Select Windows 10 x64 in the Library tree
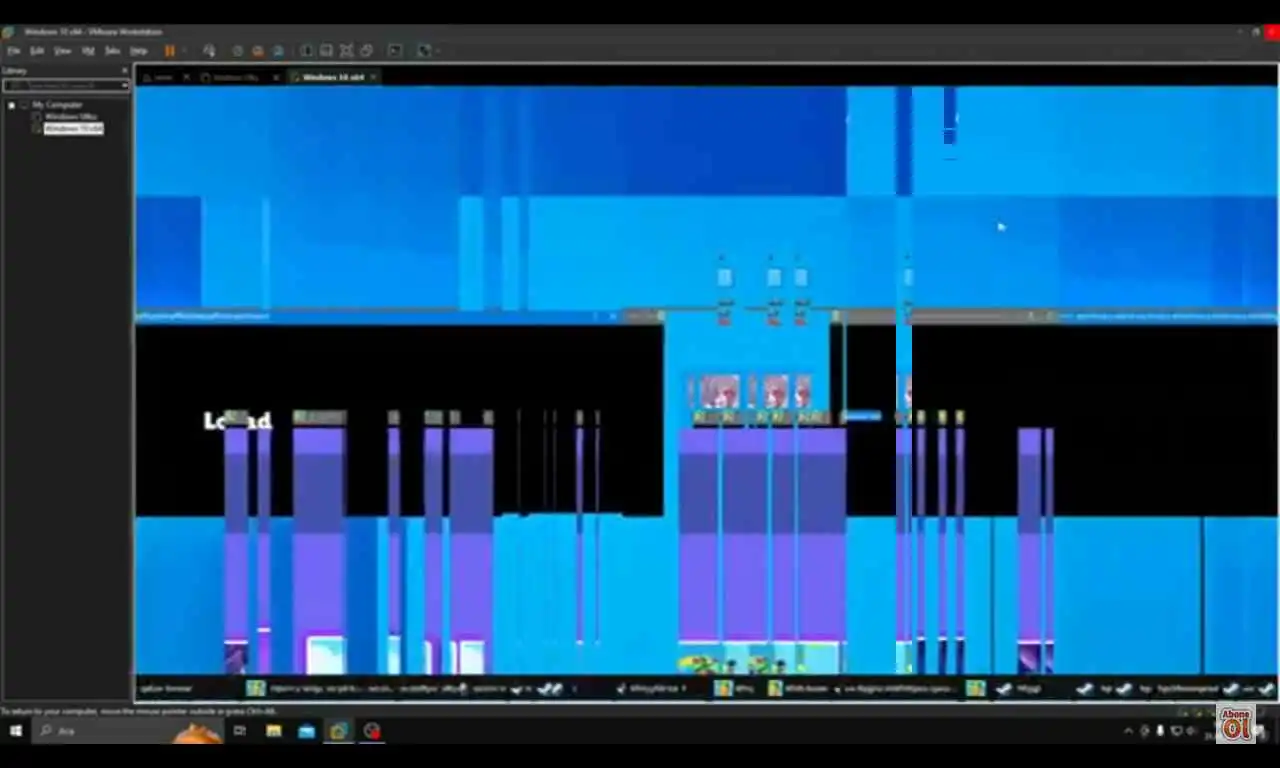The height and width of the screenshot is (768, 1280). tap(74, 128)
